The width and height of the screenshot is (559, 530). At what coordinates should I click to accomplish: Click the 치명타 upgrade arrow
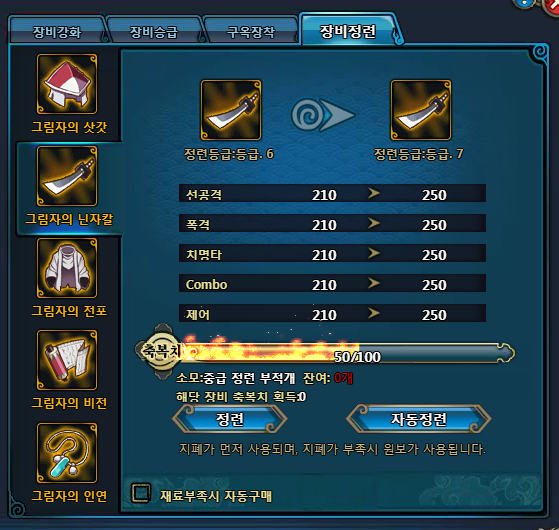coord(374,253)
